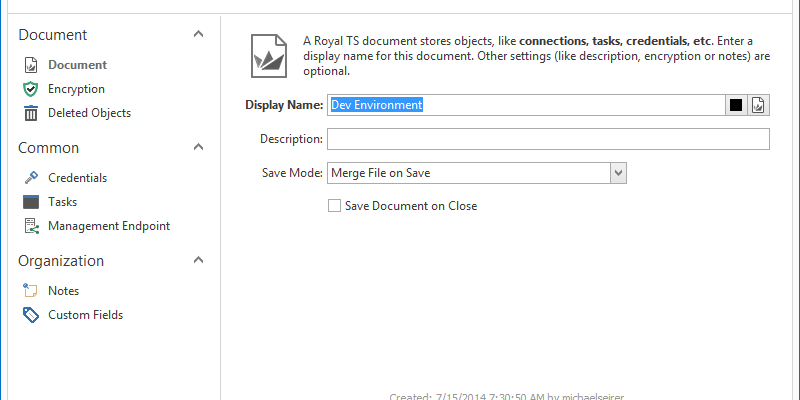Open the Save Mode dropdown
The image size is (800, 400).
pyautogui.click(x=618, y=173)
